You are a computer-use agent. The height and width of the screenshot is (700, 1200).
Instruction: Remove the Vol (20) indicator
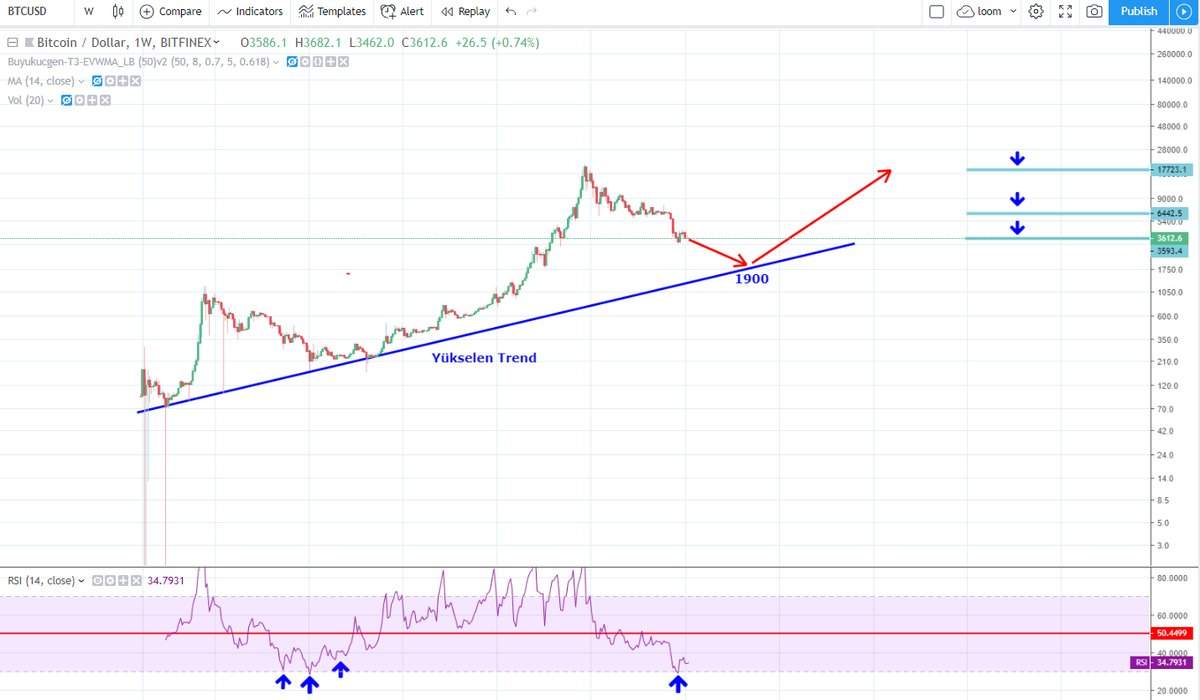(x=105, y=100)
